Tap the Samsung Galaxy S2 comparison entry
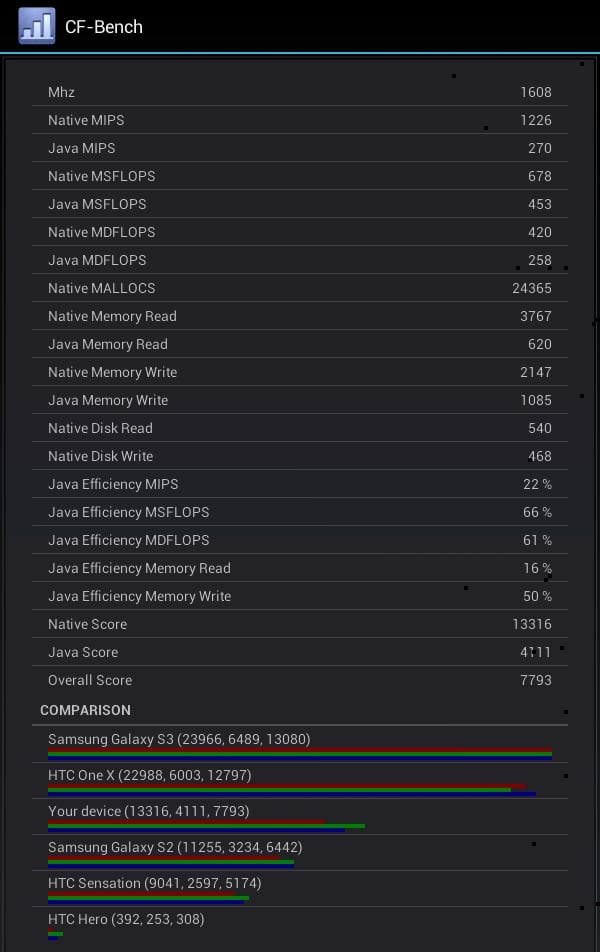 pyautogui.click(x=300, y=852)
